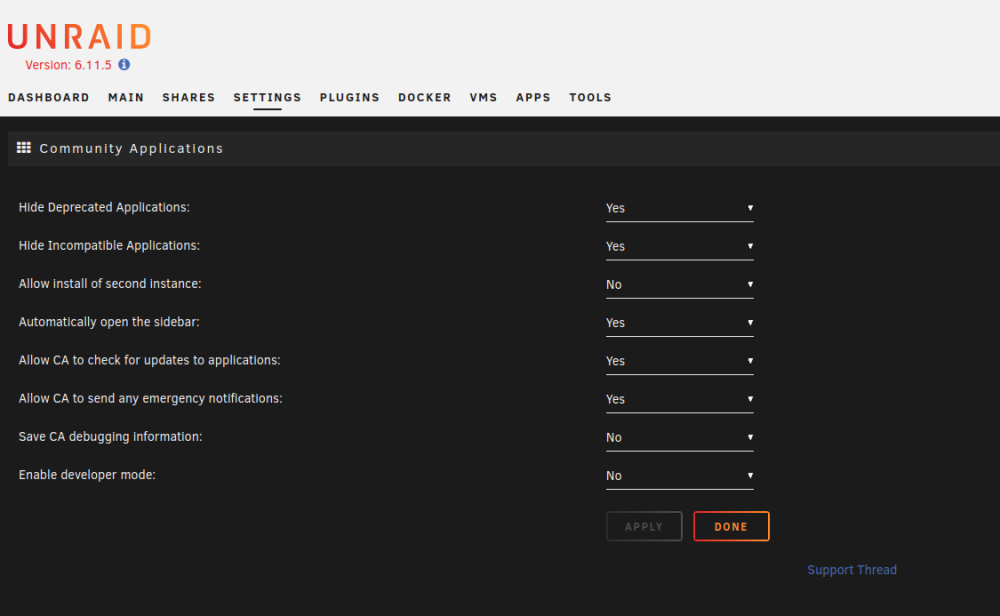Change CA check for updates dropdown

point(679,362)
